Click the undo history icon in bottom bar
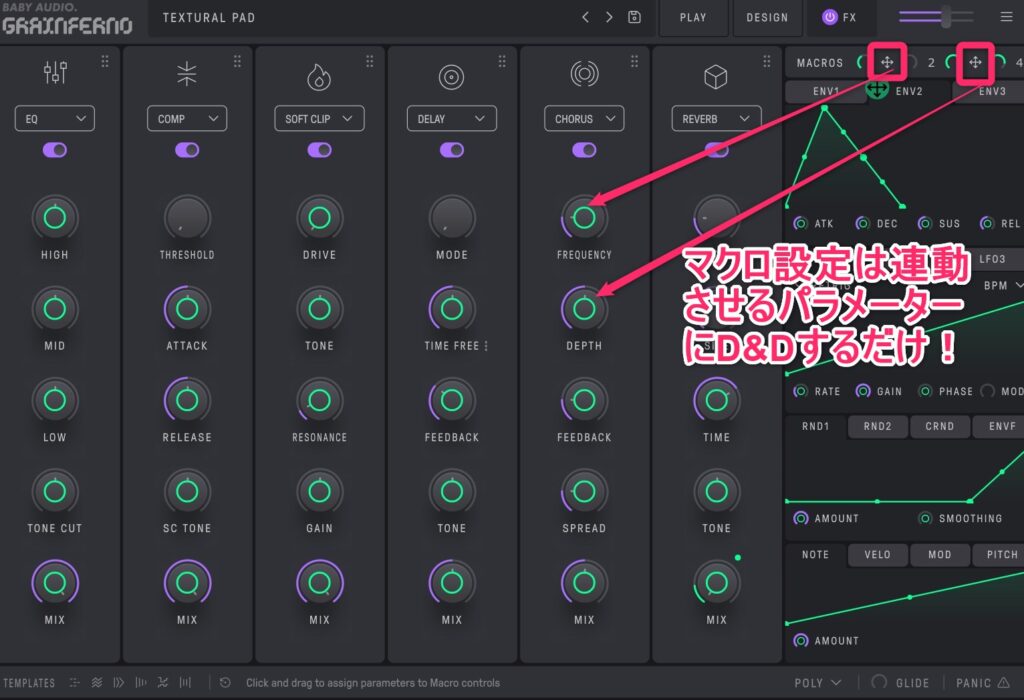Screen dimensions: 1024x700 click(226, 683)
